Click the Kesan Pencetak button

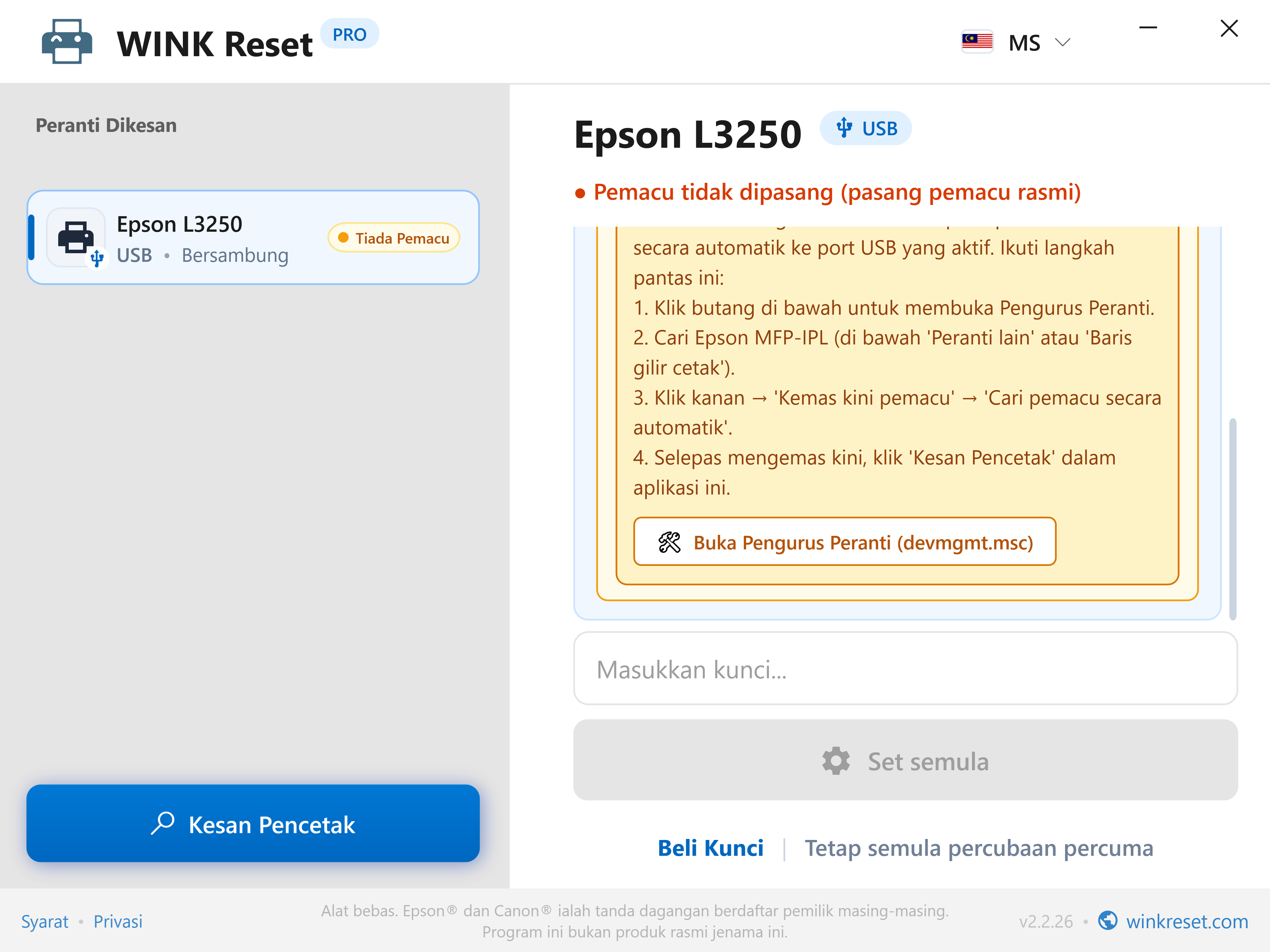[253, 823]
